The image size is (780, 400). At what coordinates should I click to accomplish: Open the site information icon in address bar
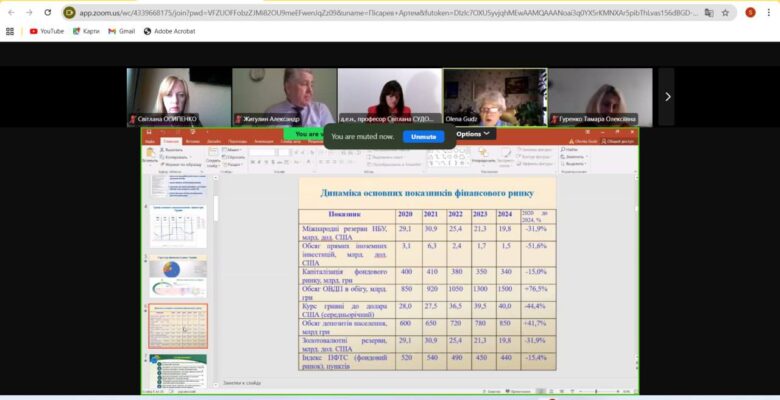(x=70, y=12)
